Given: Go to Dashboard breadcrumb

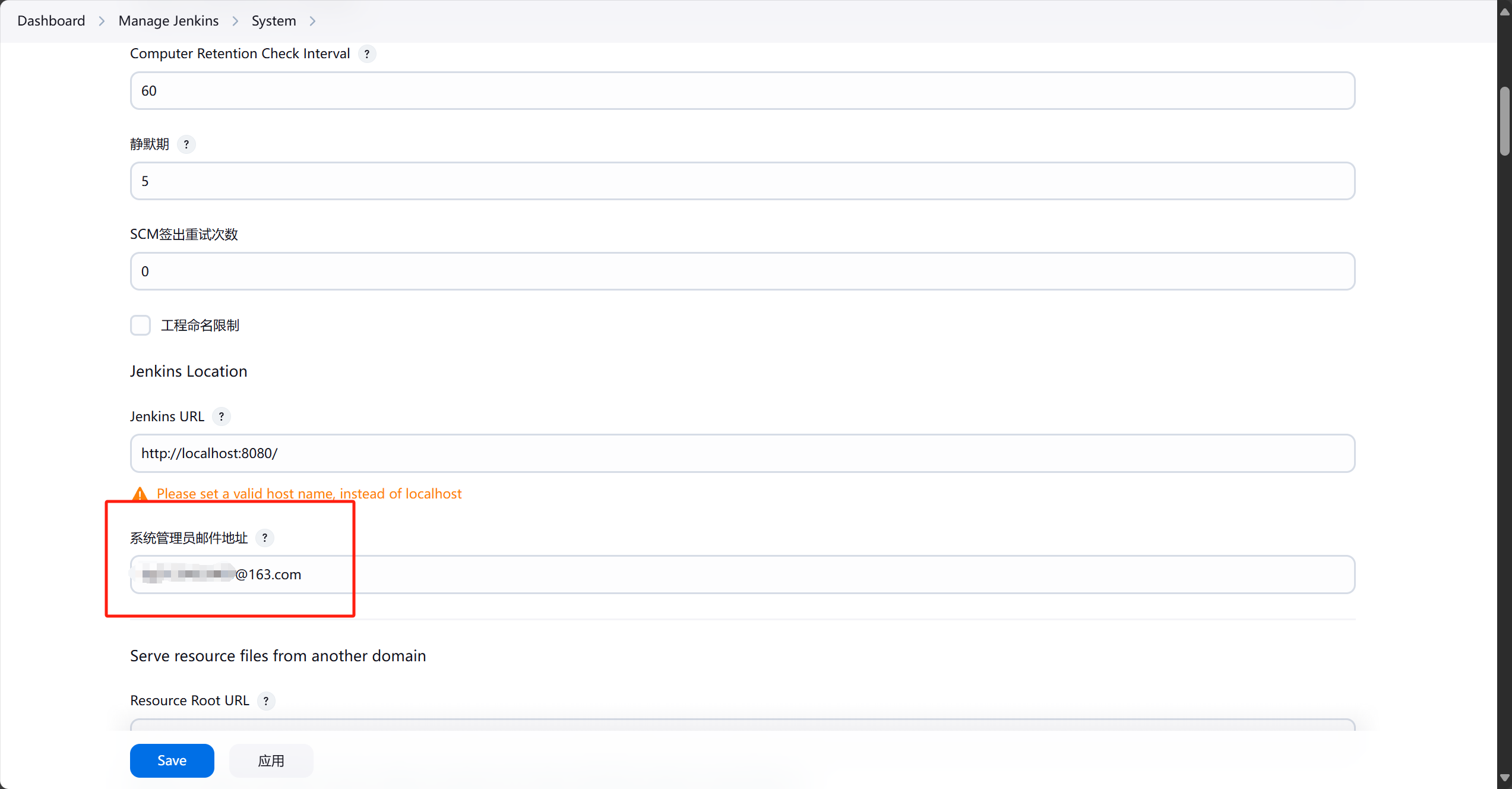Looking at the screenshot, I should coord(51,21).
